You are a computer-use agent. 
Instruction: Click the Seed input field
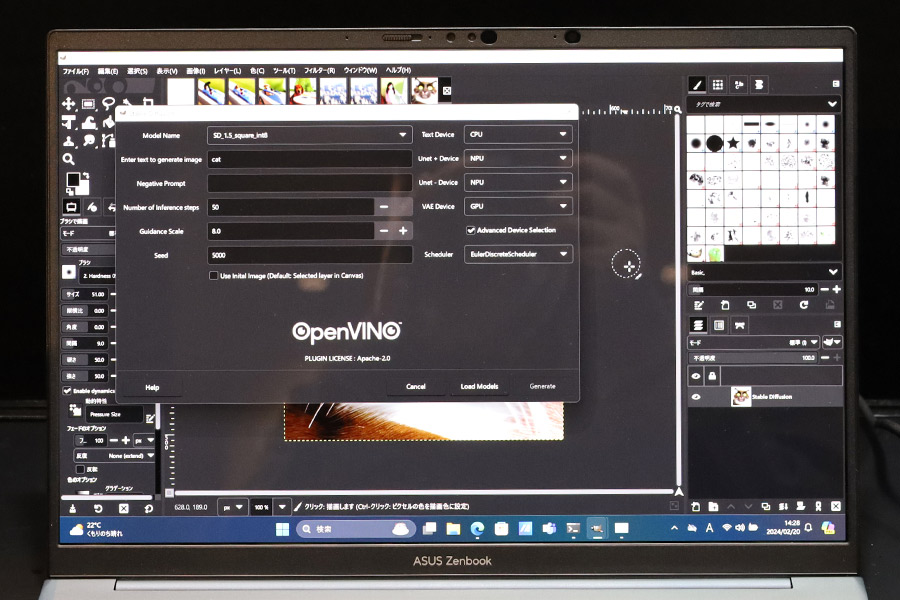(309, 255)
